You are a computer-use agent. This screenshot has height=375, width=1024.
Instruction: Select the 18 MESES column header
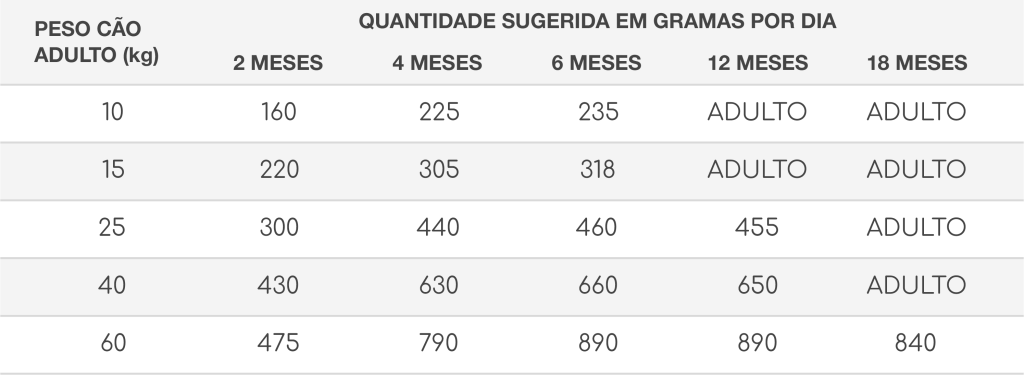coord(917,63)
